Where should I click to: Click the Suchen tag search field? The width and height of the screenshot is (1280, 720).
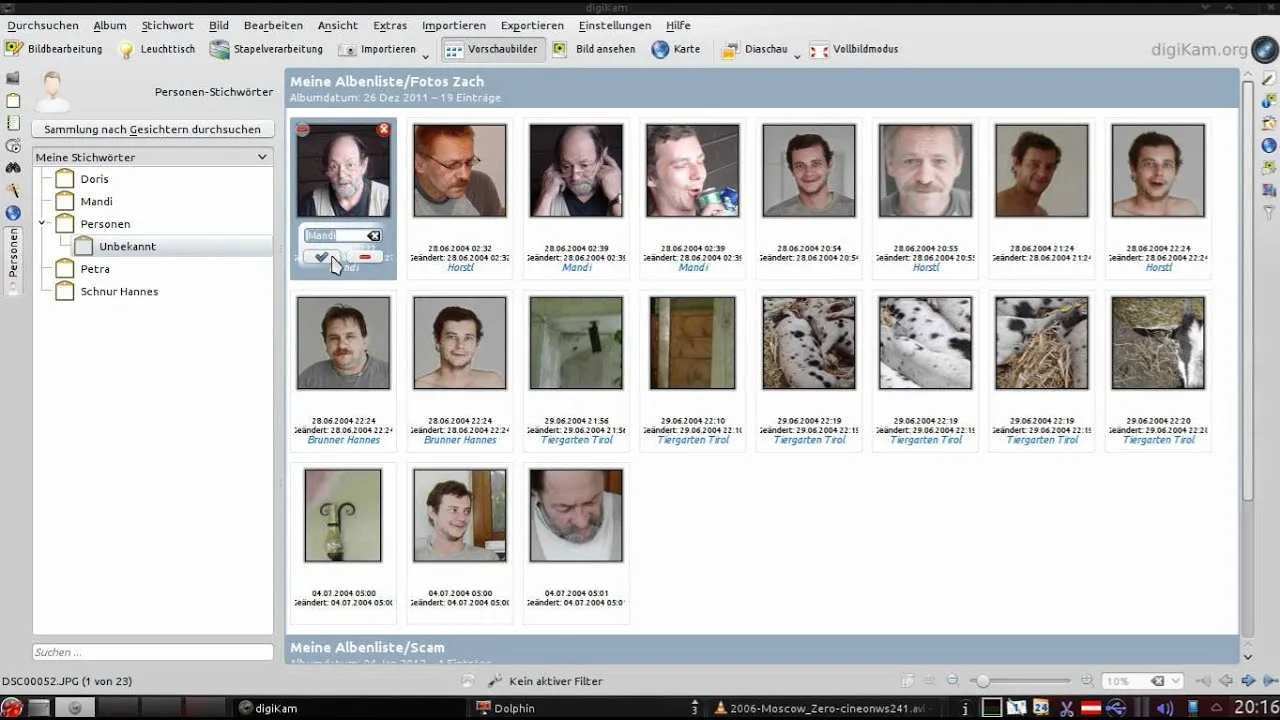click(x=153, y=652)
